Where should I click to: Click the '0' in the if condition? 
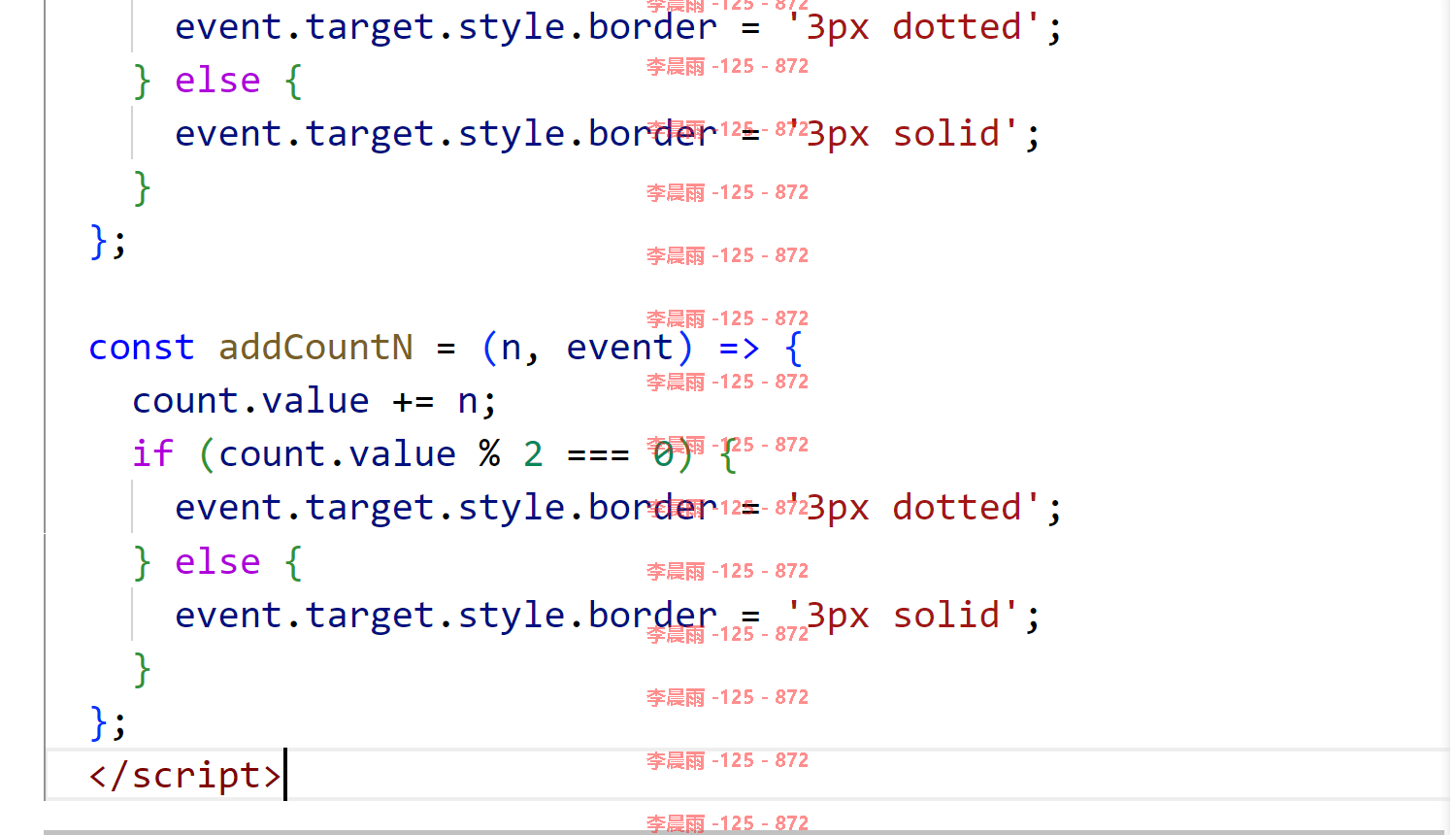pos(663,453)
